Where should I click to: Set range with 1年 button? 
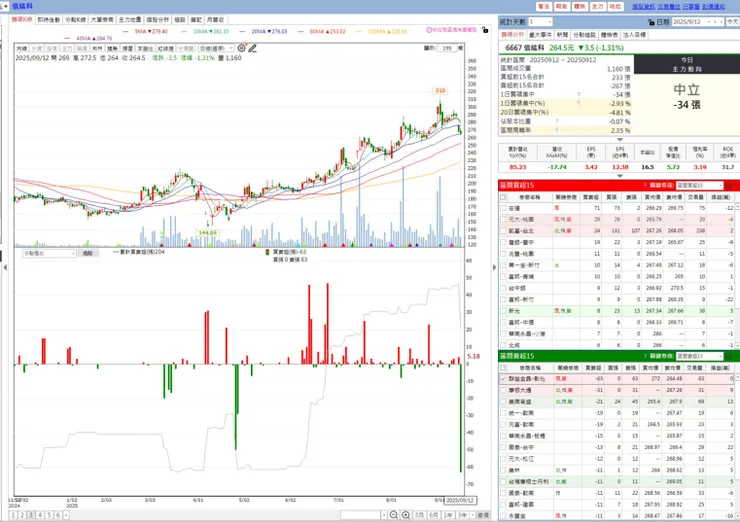tap(448, 515)
